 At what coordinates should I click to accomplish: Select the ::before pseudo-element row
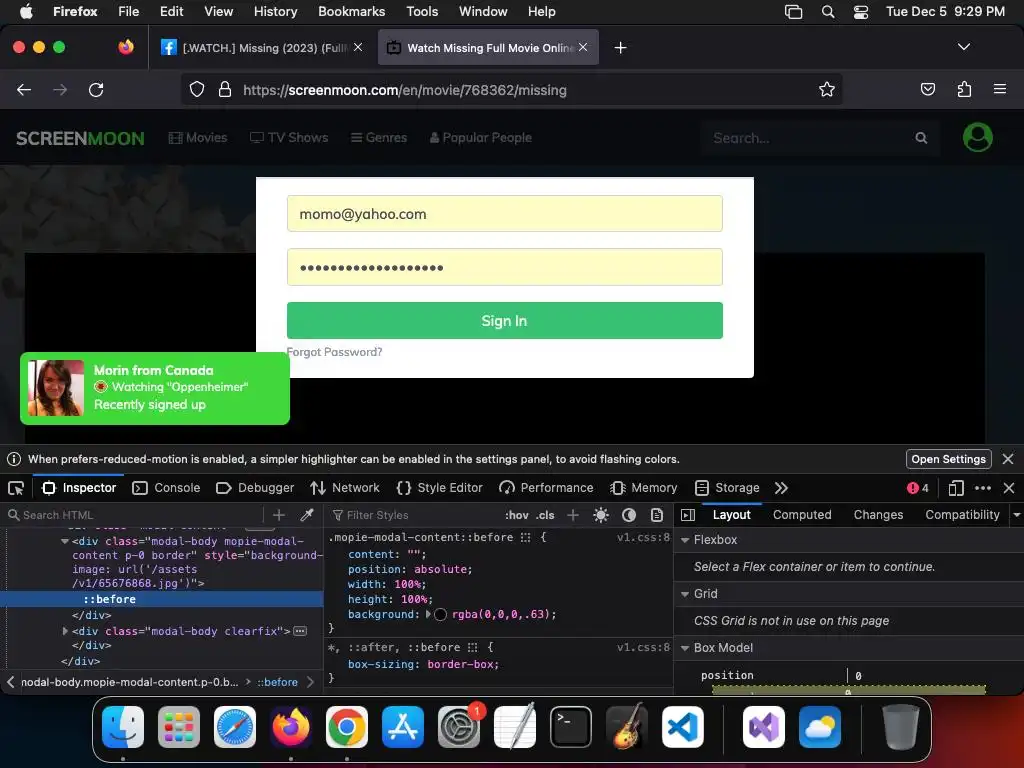click(162, 599)
